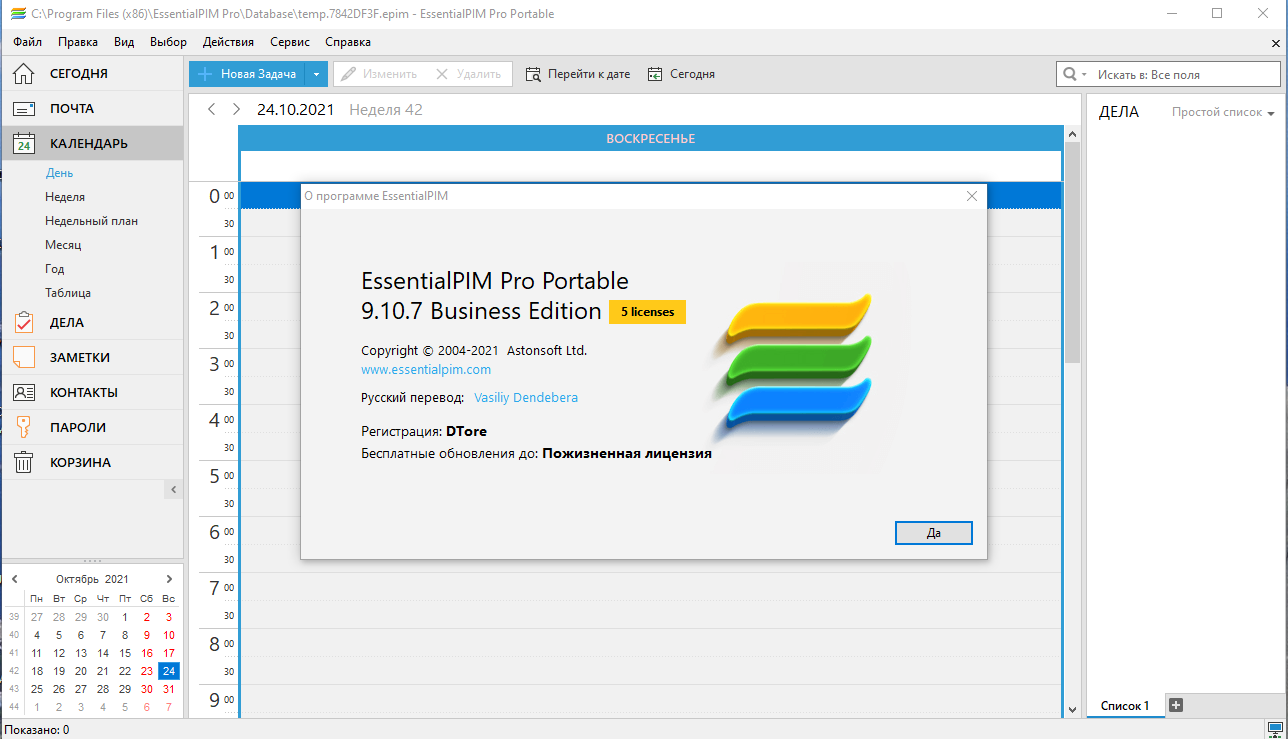Open the To-Do (ДЕЛА) clipboard icon in sidebar
The height and width of the screenshot is (739, 1288).
[x=24, y=322]
